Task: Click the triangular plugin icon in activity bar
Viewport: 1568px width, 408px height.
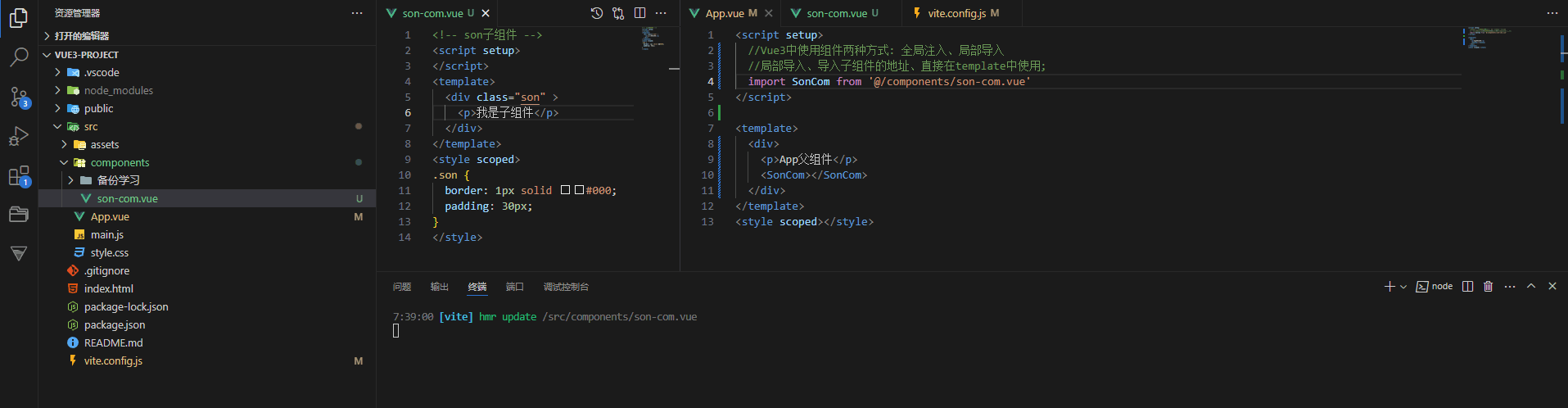Action: point(18,253)
